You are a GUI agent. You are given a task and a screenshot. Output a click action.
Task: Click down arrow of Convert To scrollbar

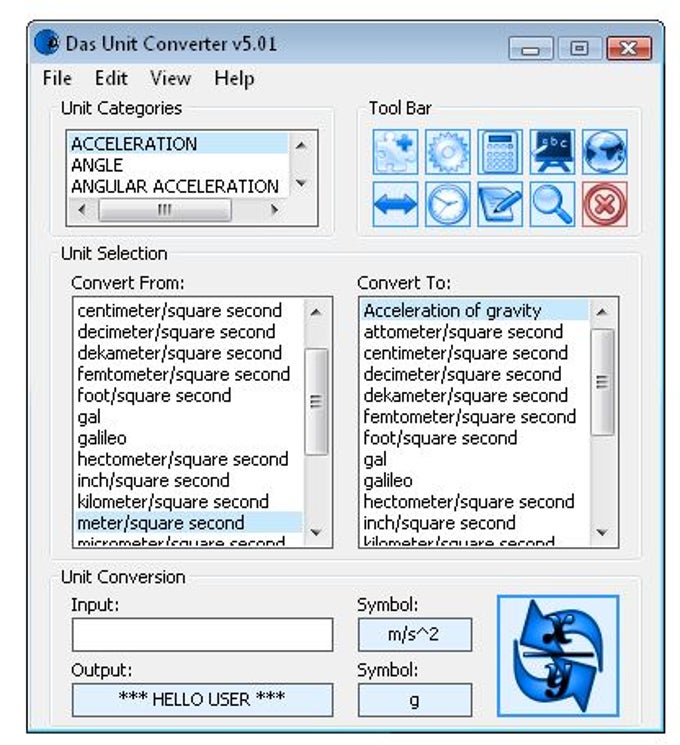602,533
